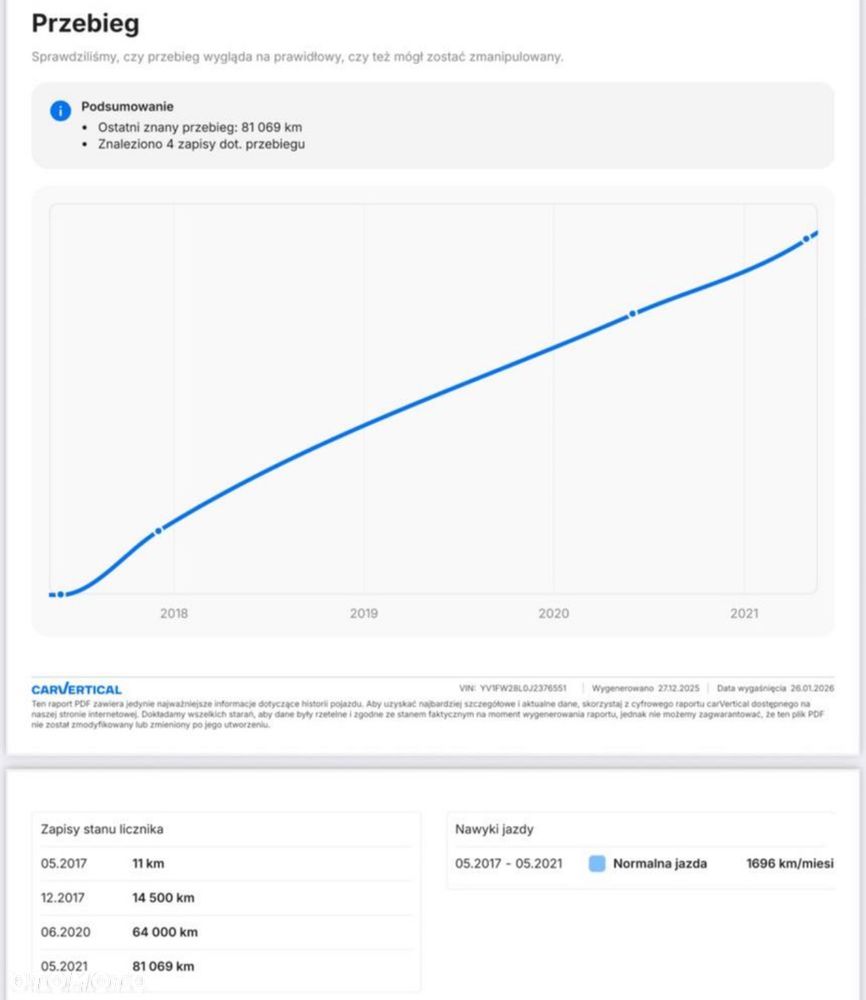
Task: Click the VIN number in the footer
Action: pyautogui.click(x=525, y=689)
